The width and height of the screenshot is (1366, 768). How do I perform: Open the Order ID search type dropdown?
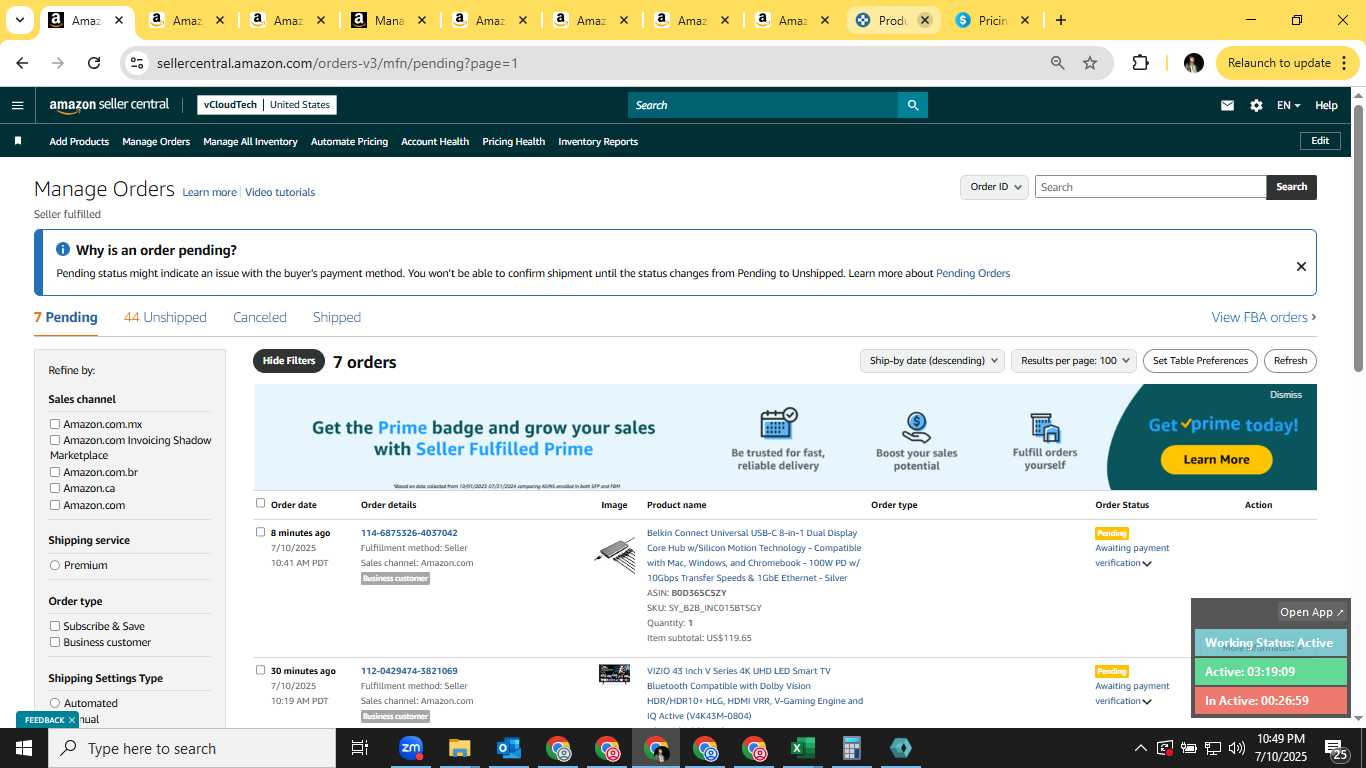click(995, 187)
